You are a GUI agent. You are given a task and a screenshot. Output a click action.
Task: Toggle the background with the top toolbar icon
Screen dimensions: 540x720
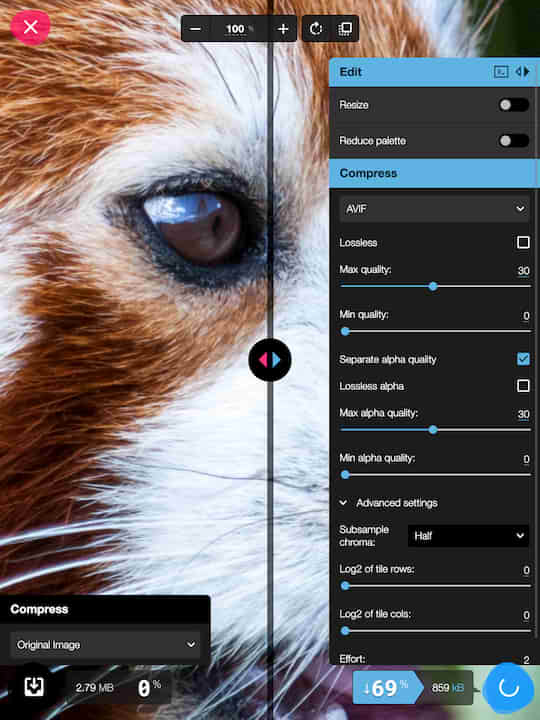pyautogui.click(x=344, y=29)
